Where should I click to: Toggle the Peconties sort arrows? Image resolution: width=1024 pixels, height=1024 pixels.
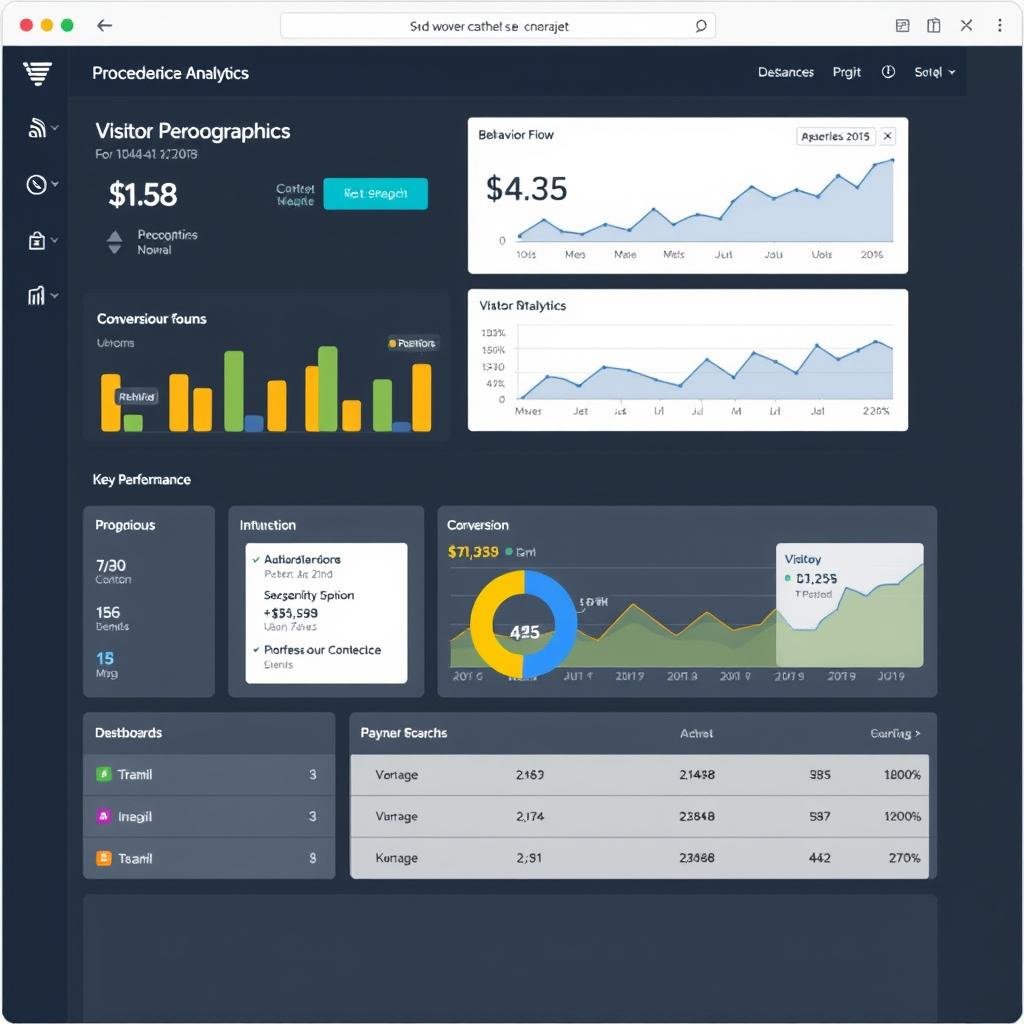tap(115, 242)
